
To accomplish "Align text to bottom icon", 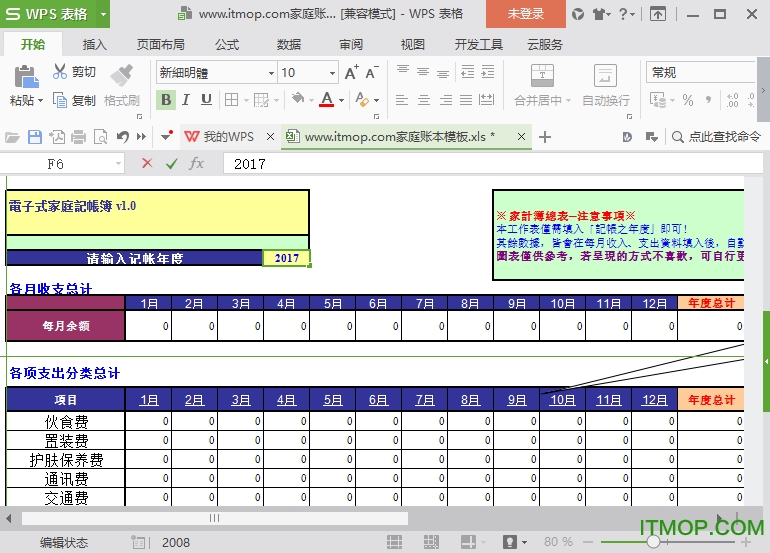I will 443,73.
